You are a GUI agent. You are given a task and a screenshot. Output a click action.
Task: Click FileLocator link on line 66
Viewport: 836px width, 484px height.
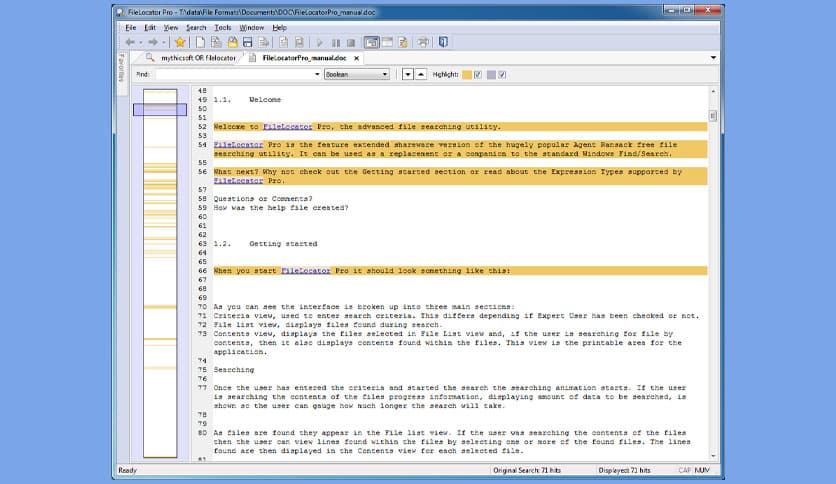(306, 271)
